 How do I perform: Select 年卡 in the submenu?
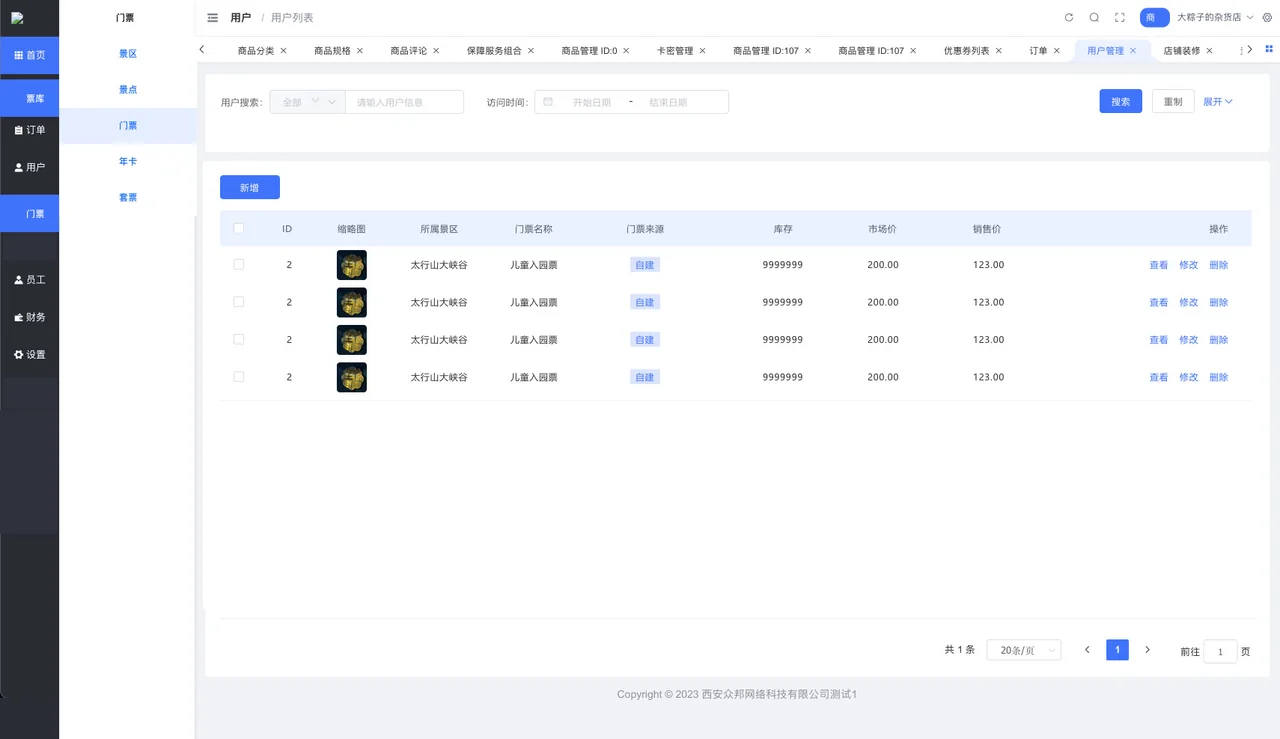(x=128, y=161)
